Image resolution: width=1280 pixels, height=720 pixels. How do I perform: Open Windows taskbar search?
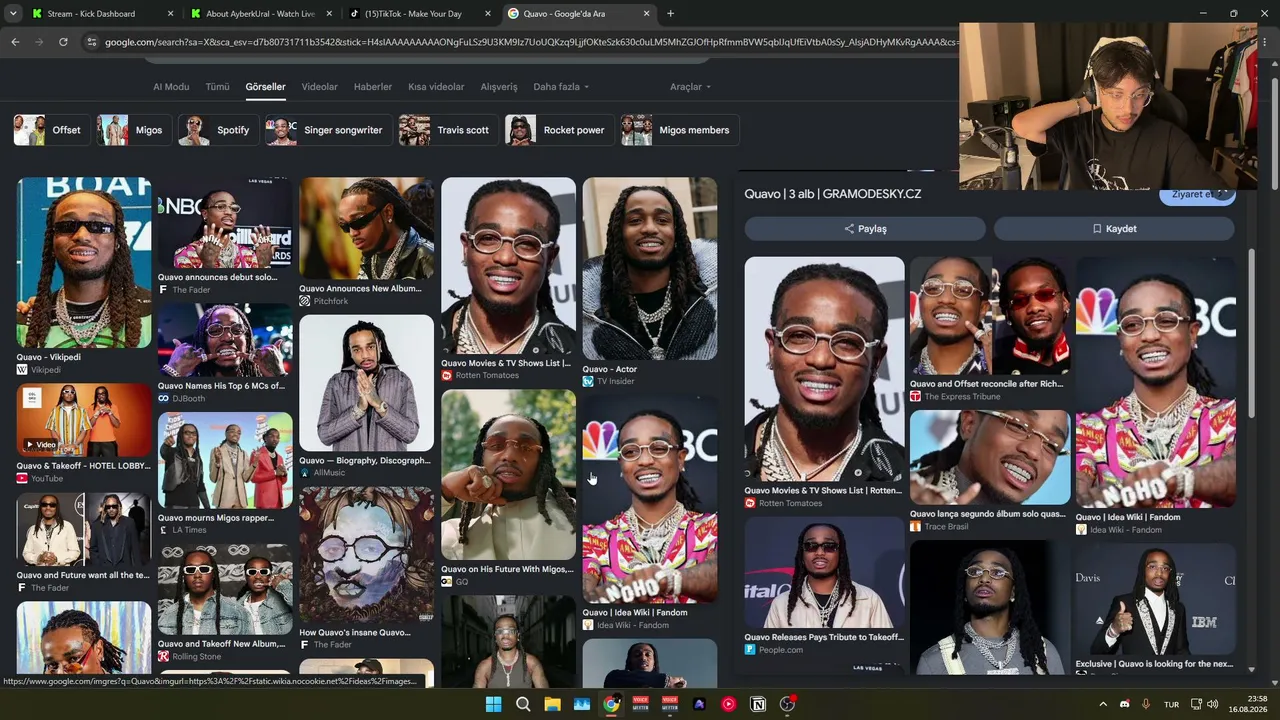[523, 704]
